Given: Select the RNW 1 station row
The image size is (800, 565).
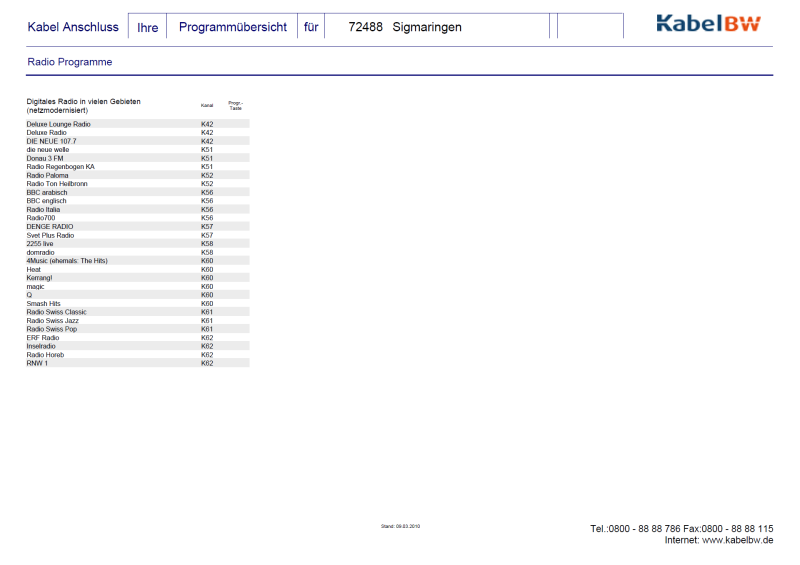Looking at the screenshot, I should [36, 363].
